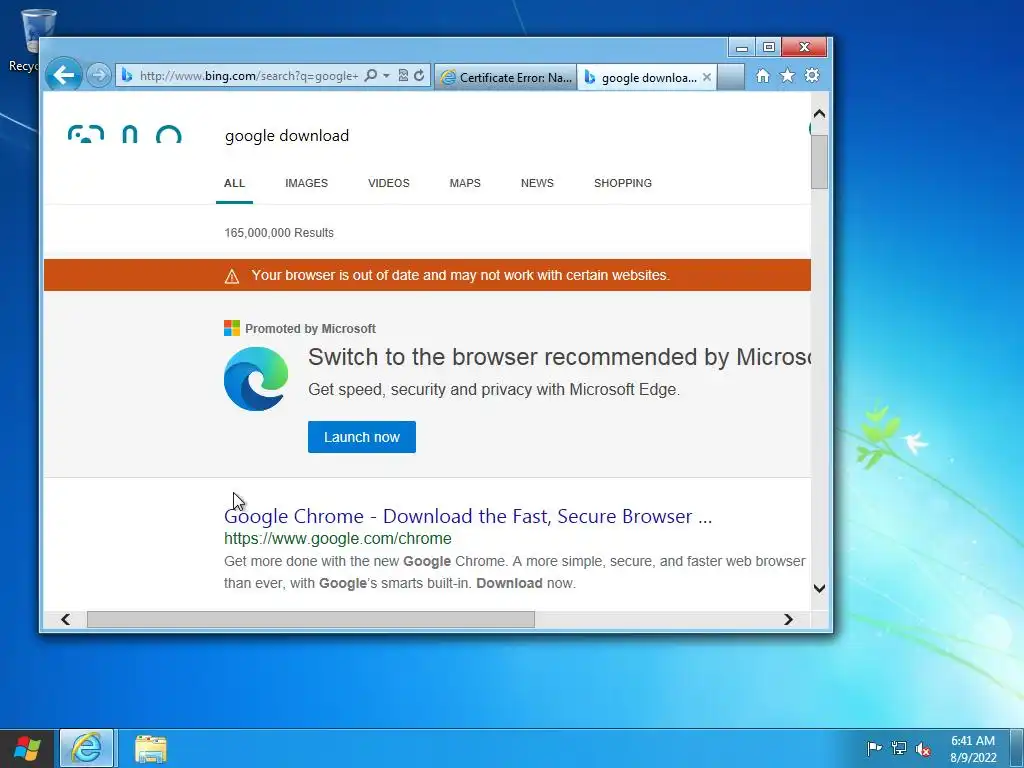Click the Forward navigation arrow
The height and width of the screenshot is (768, 1024).
tap(99, 75)
